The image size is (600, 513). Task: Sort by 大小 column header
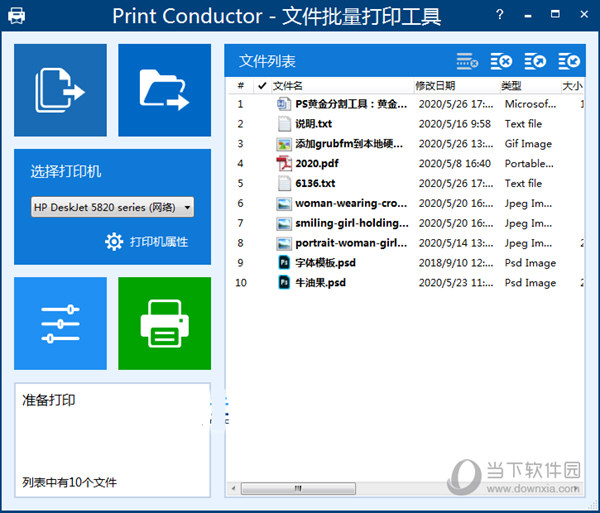coord(572,86)
